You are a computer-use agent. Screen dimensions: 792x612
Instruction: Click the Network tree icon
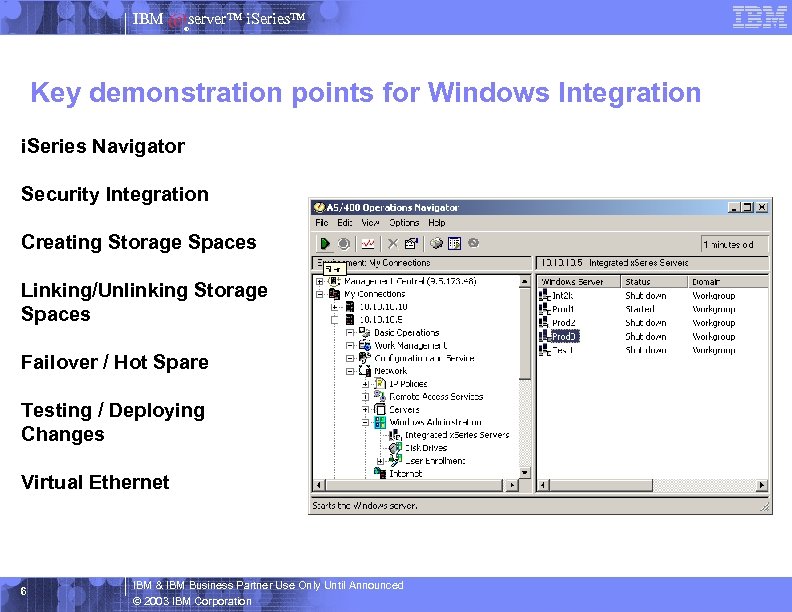(x=365, y=371)
